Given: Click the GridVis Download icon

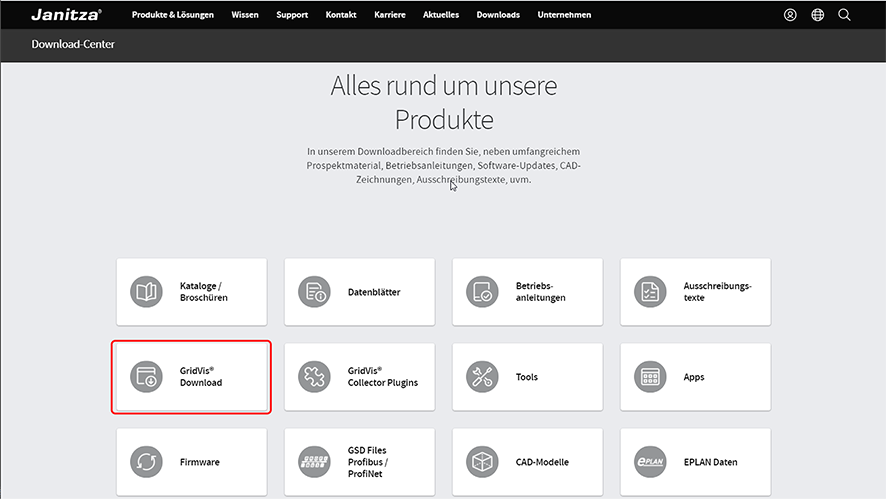Looking at the screenshot, I should [146, 377].
